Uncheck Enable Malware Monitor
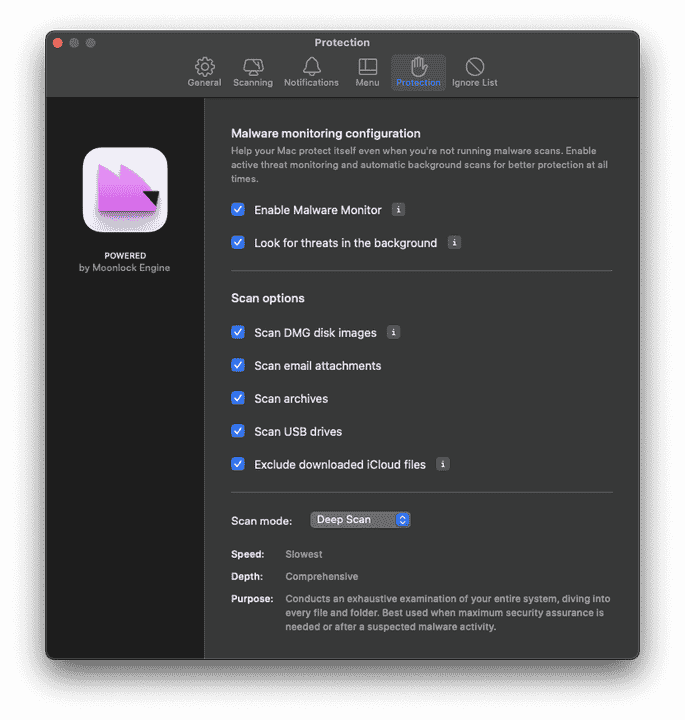This screenshot has height=720, width=685. tap(238, 209)
